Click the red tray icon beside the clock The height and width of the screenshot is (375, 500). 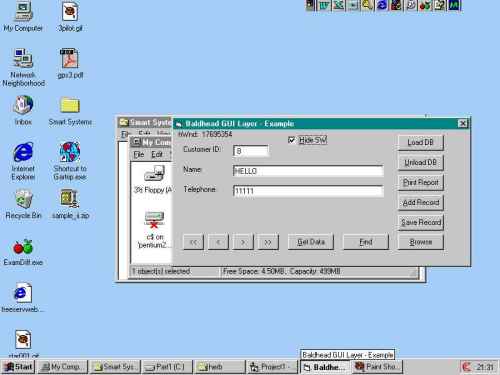tap(467, 367)
